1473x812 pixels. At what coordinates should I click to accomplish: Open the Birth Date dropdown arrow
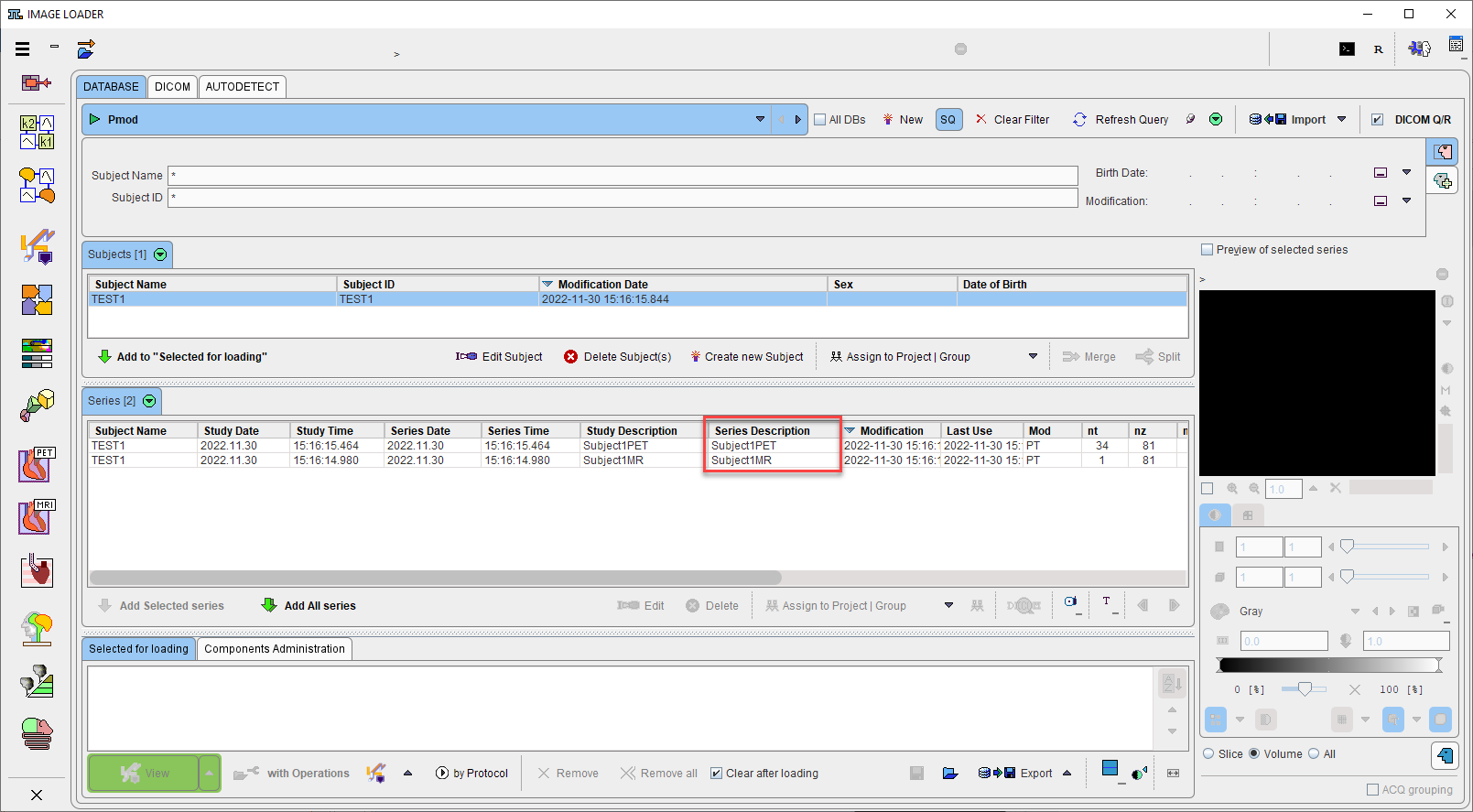pos(1407,173)
